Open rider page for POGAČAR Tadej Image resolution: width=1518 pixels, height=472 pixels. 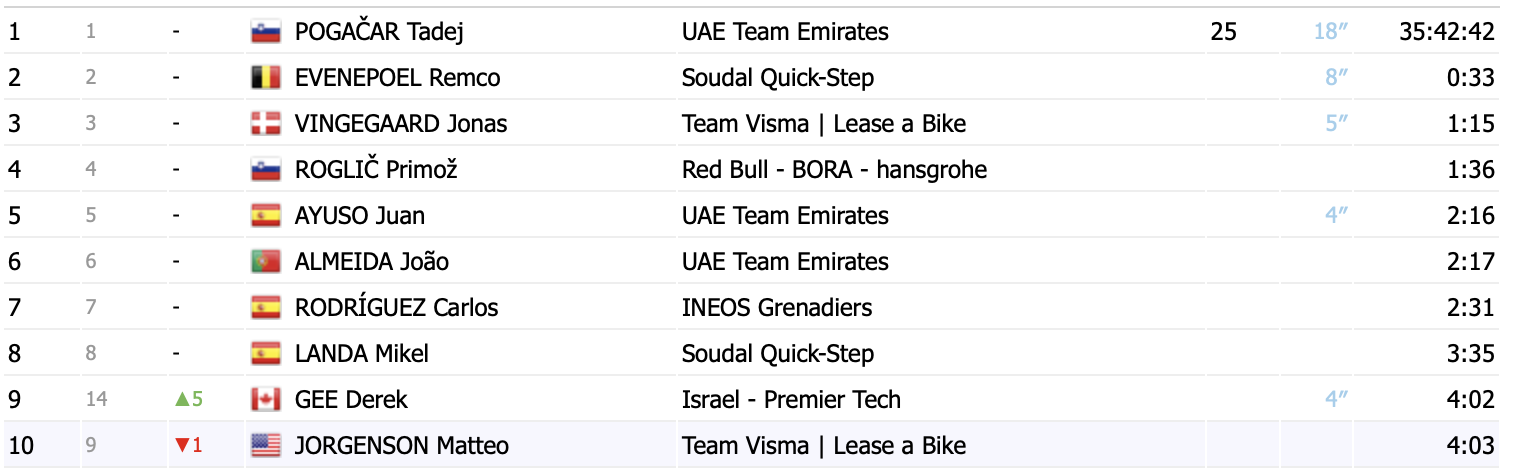pyautogui.click(x=379, y=32)
